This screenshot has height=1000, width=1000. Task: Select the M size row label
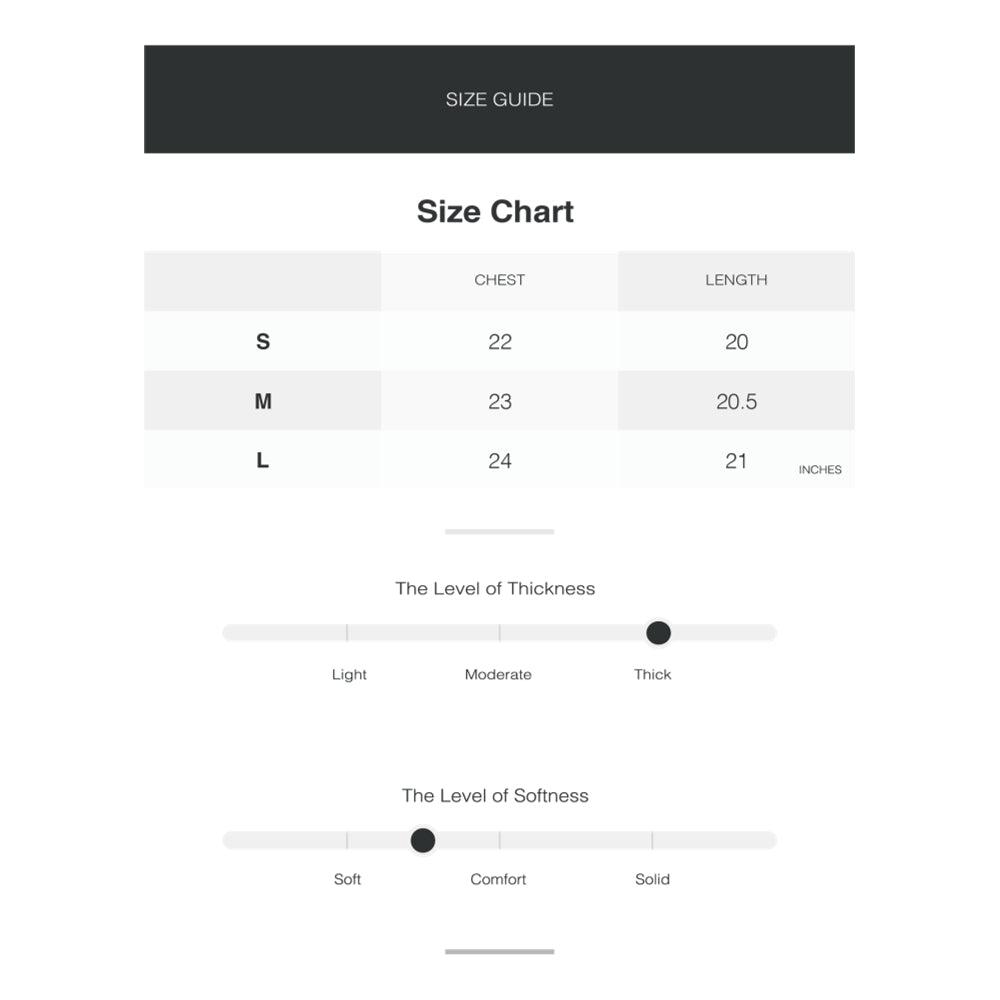coord(263,401)
